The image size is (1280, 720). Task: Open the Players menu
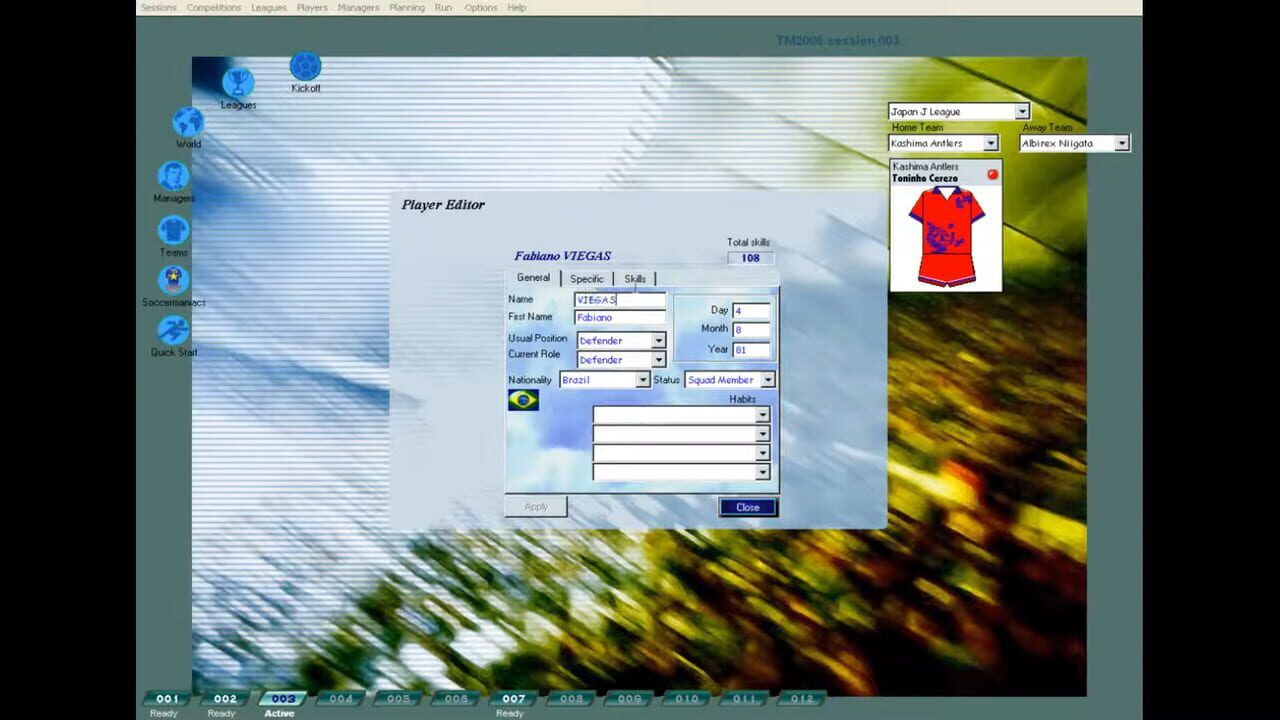[x=312, y=7]
